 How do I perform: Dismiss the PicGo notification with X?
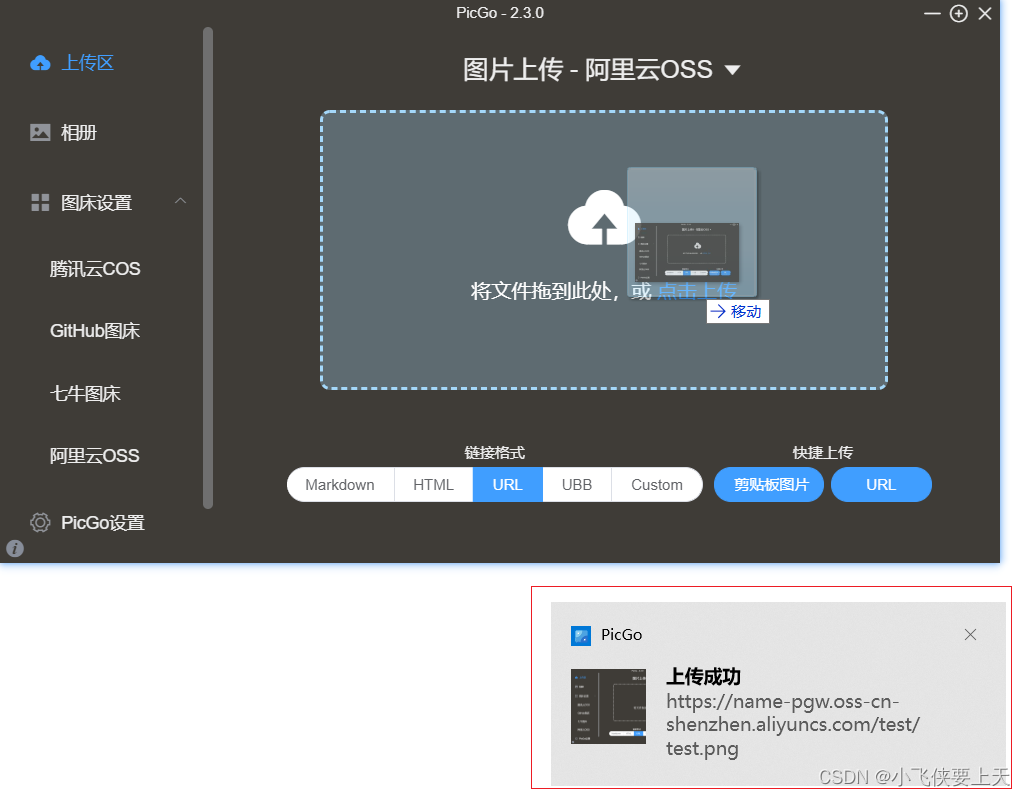click(x=970, y=634)
